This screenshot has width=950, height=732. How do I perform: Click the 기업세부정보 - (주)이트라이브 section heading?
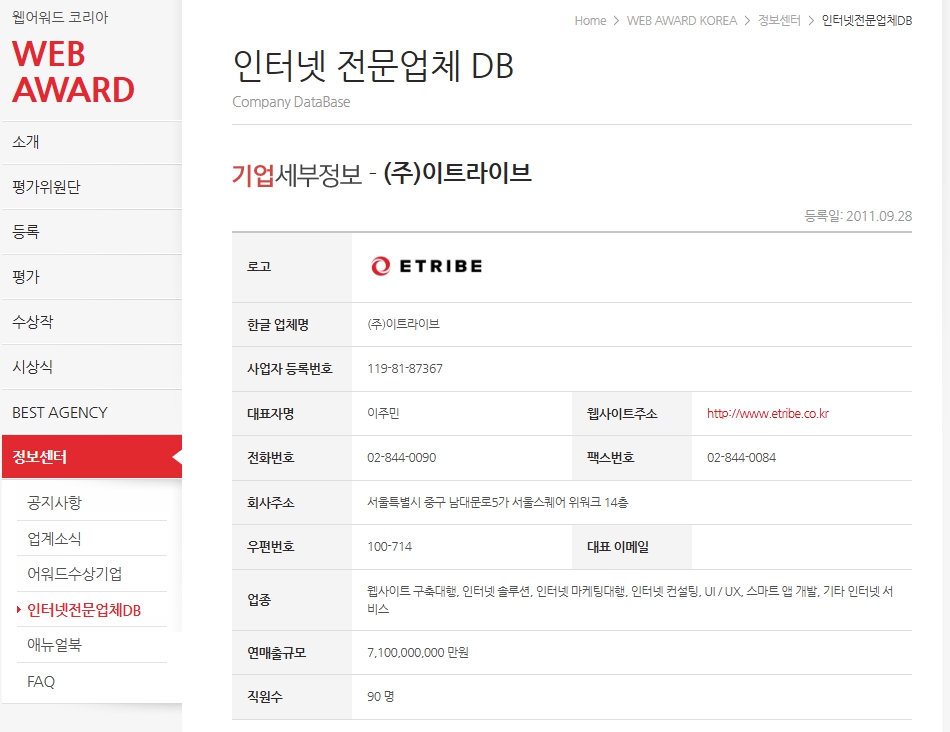click(x=382, y=174)
